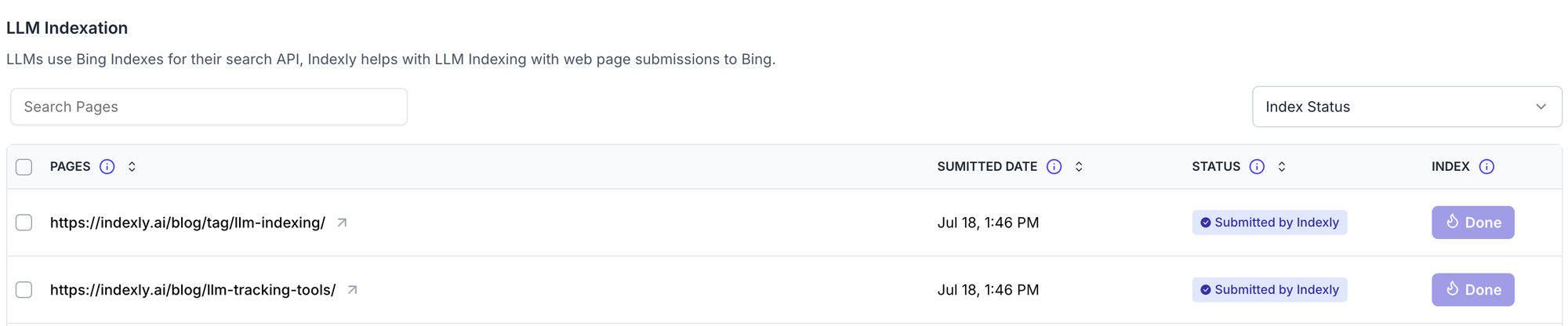
Task: Click the info icon beside STATUS header
Action: pyautogui.click(x=1257, y=167)
